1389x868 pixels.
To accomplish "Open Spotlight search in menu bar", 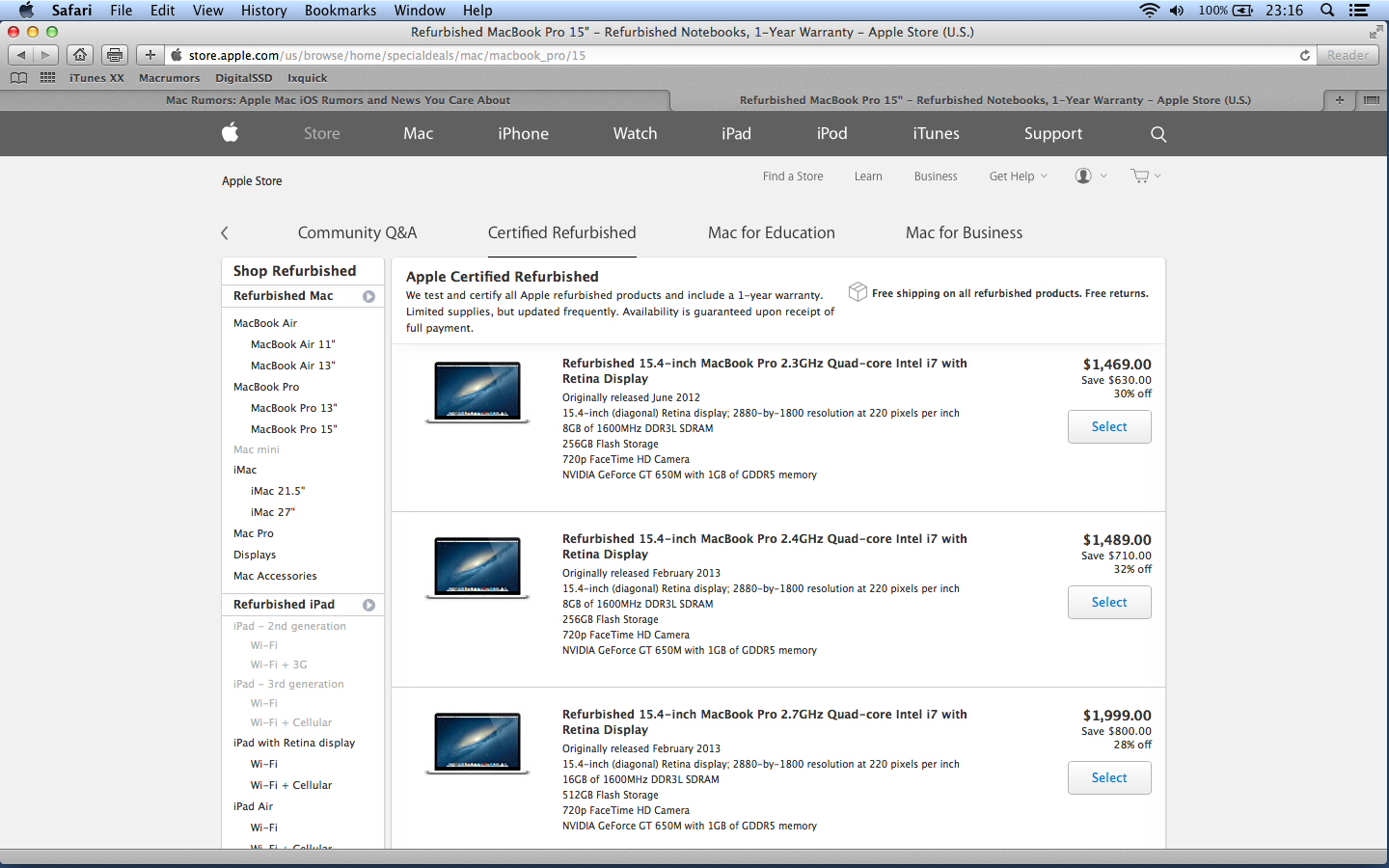I will pos(1327,11).
